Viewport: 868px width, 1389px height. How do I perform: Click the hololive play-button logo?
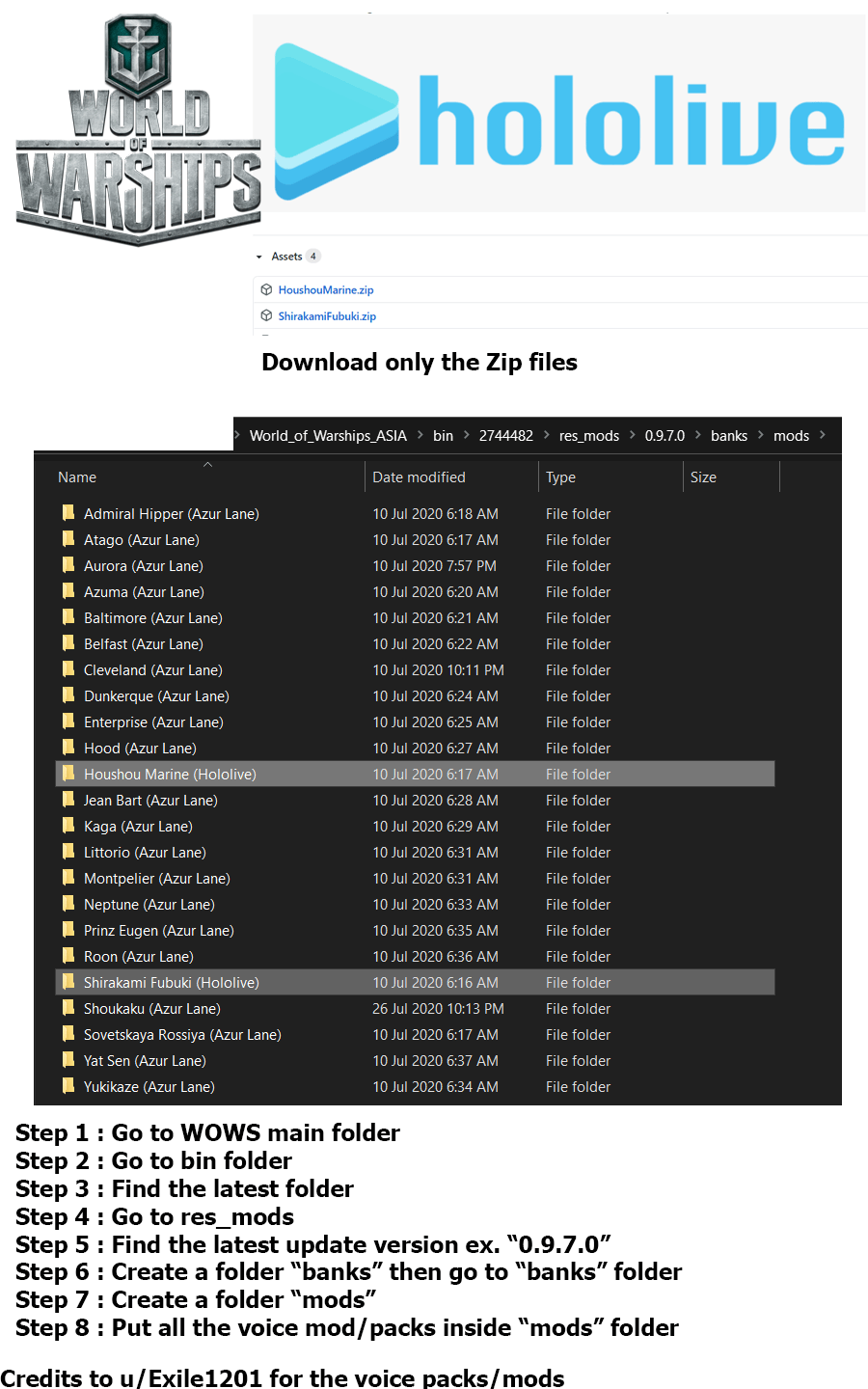[336, 122]
